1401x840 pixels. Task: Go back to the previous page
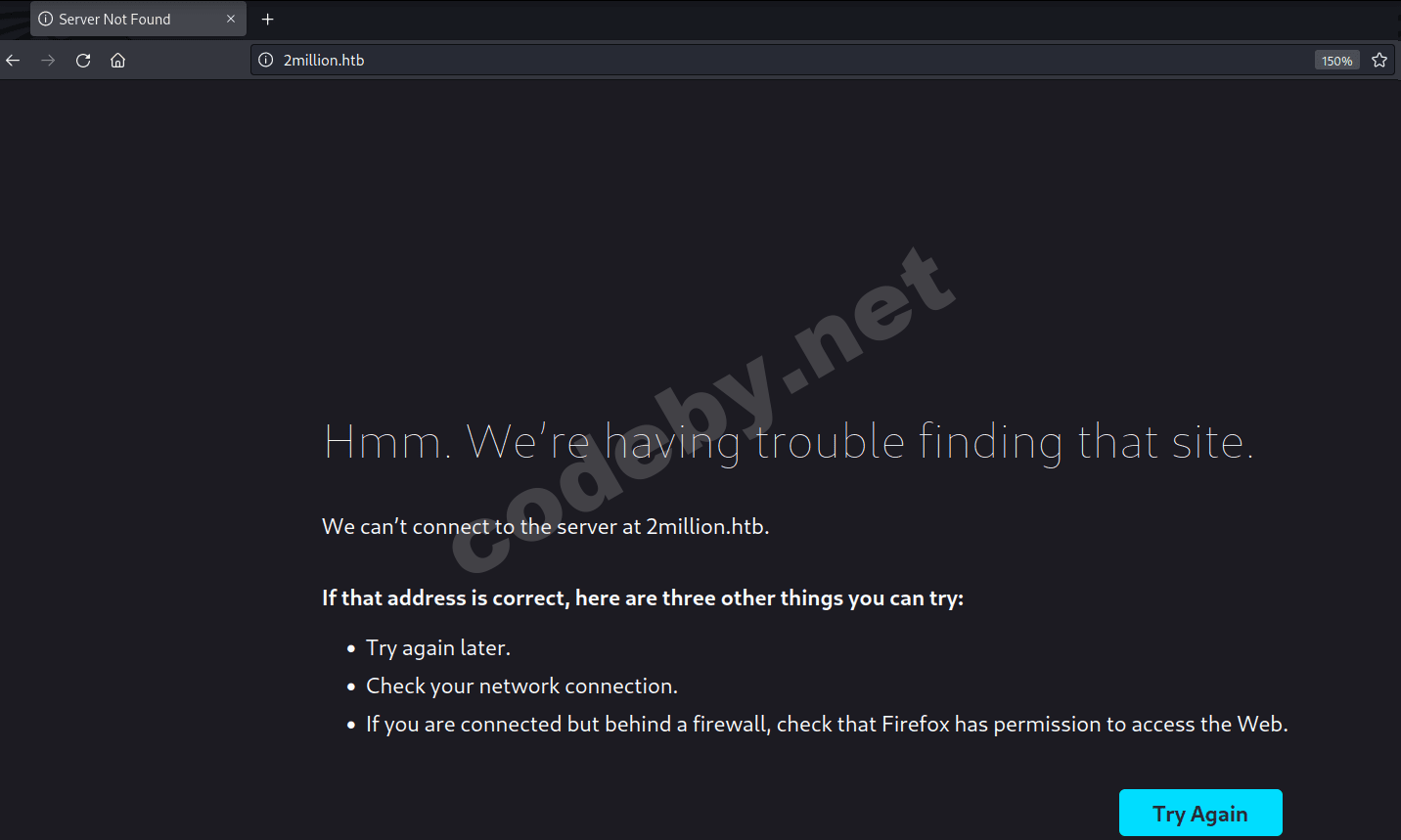(14, 61)
